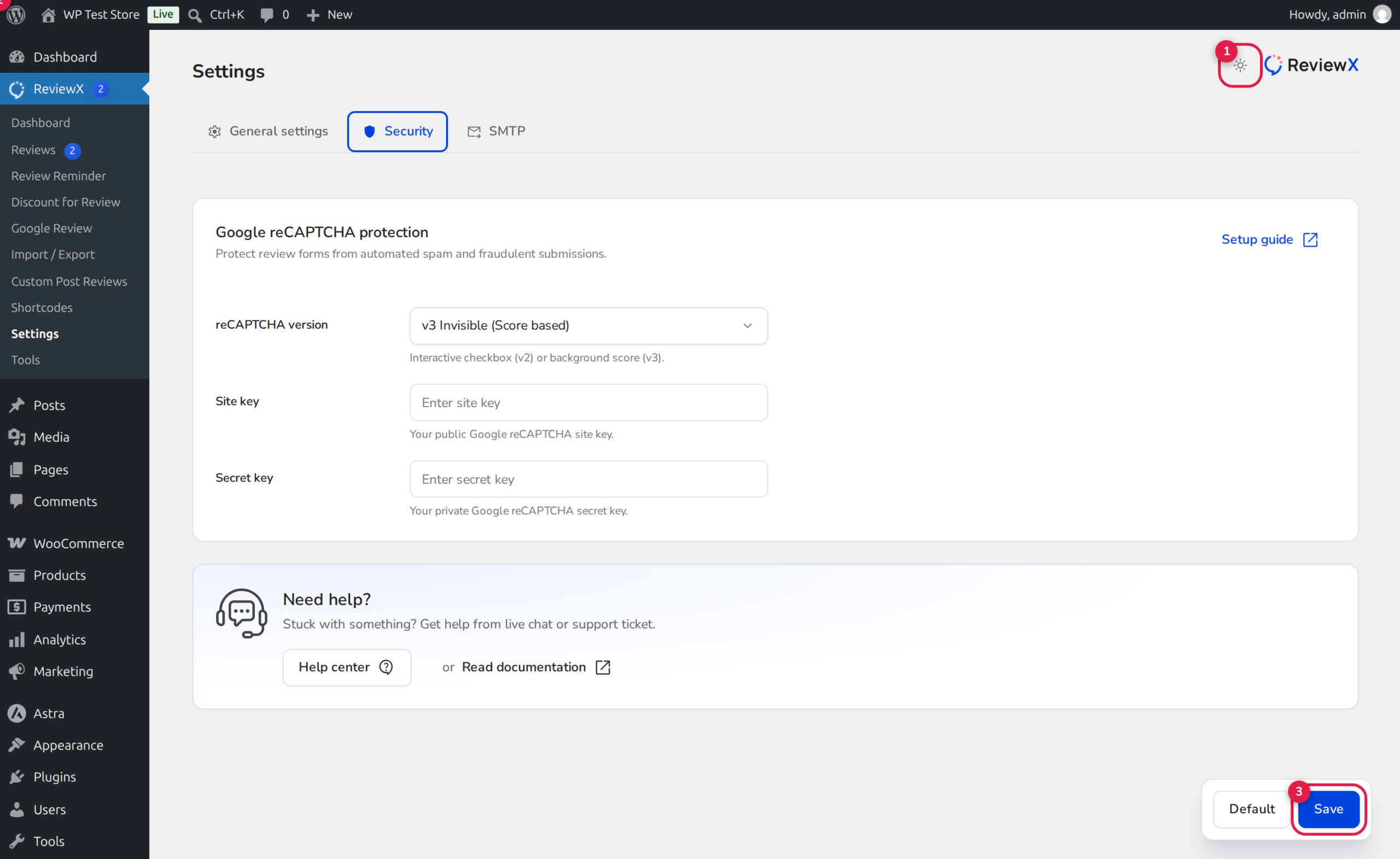This screenshot has width=1400, height=859.
Task: Click the Setup guide external link icon
Action: 1310,239
